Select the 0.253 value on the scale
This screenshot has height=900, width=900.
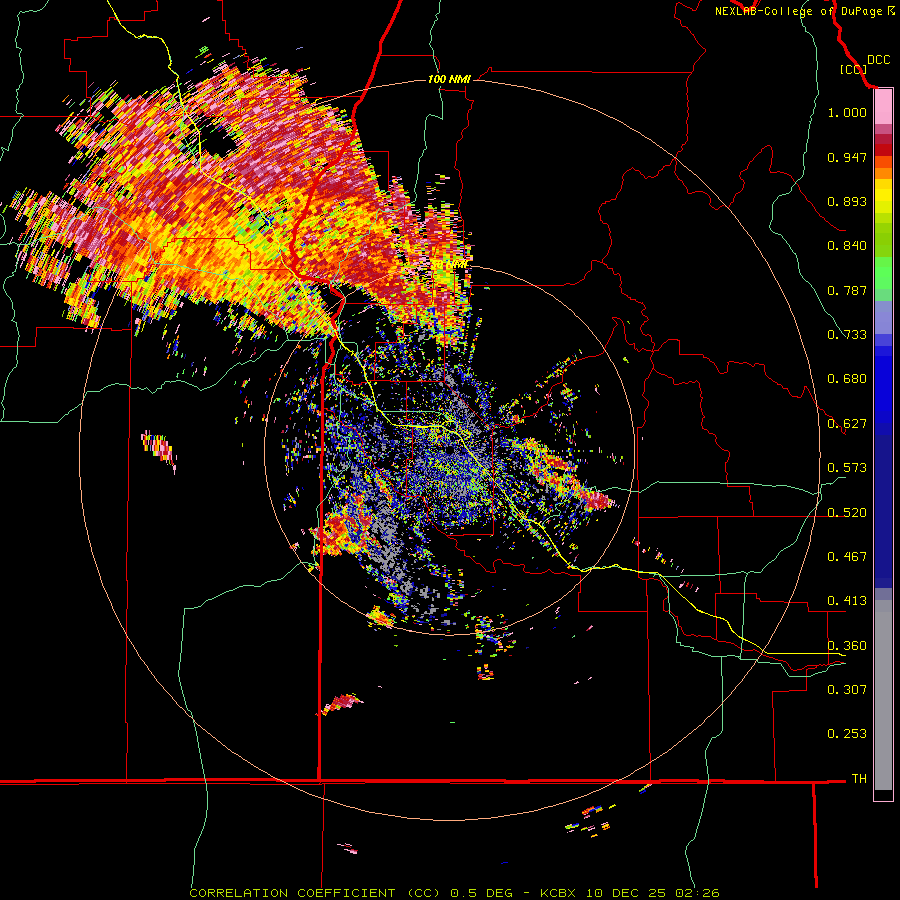point(847,734)
